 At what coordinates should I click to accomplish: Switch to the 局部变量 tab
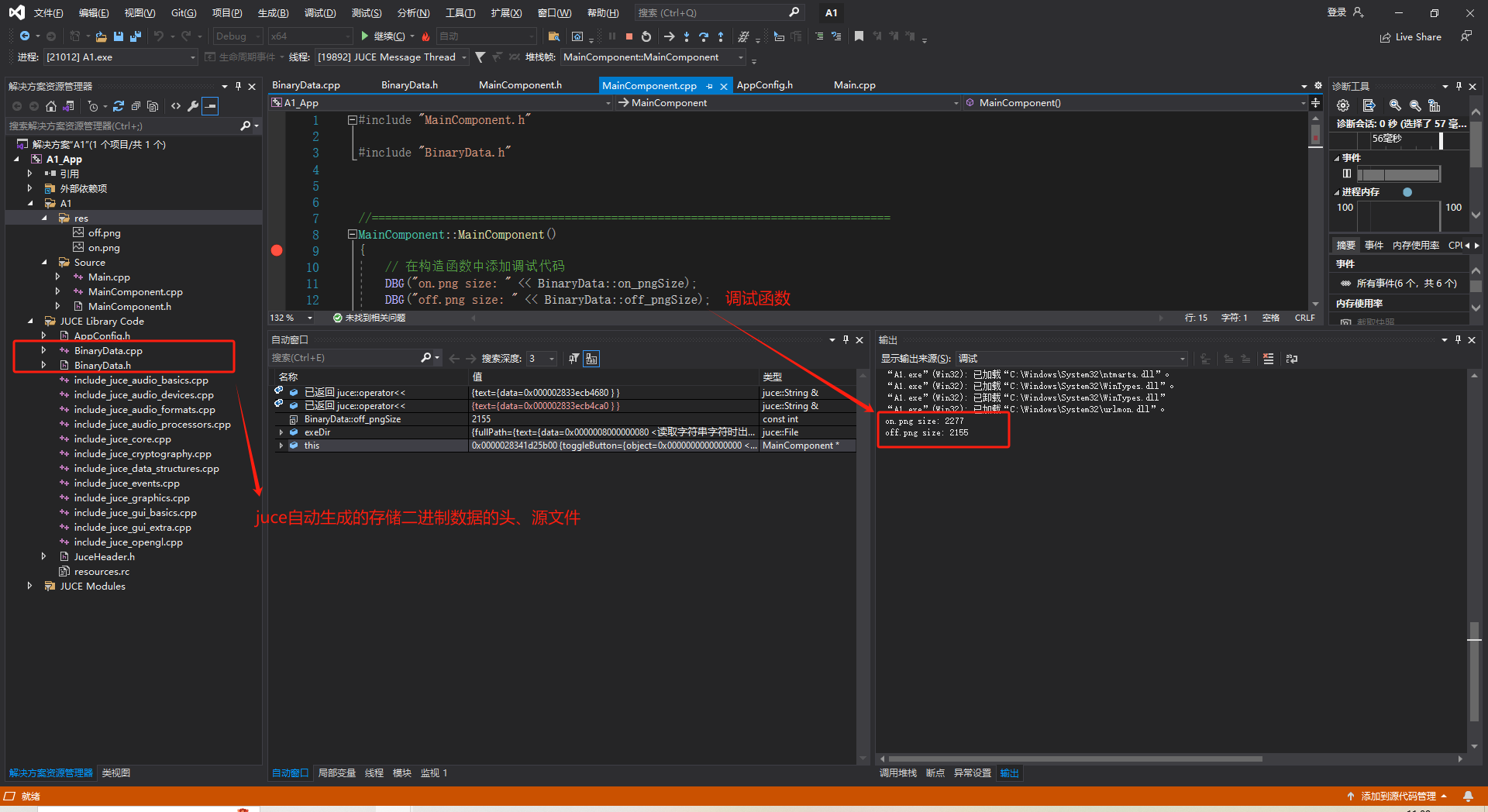point(337,773)
